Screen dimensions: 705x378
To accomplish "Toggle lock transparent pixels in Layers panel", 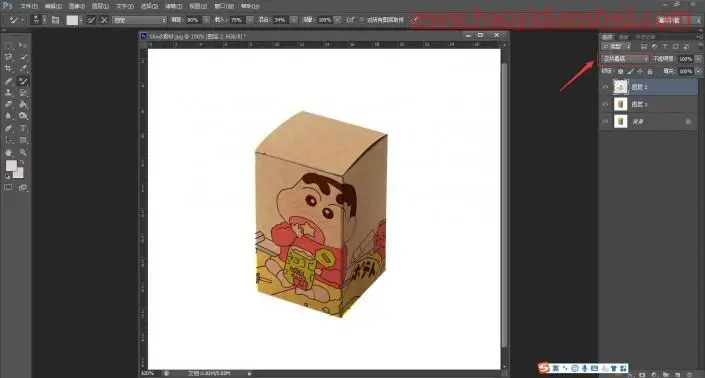I will coord(620,71).
